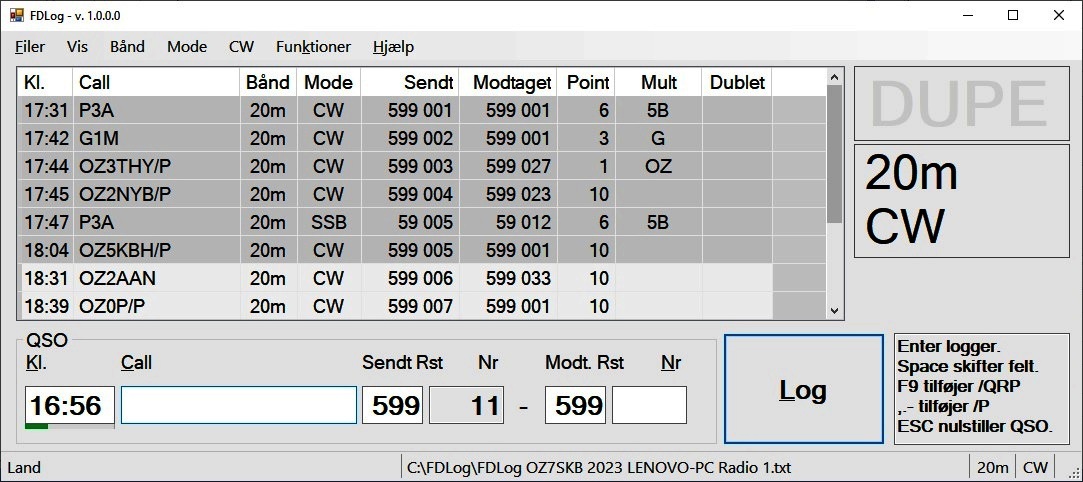Click the 59 012 received cell
The height and width of the screenshot is (482, 1083).
(x=508, y=222)
